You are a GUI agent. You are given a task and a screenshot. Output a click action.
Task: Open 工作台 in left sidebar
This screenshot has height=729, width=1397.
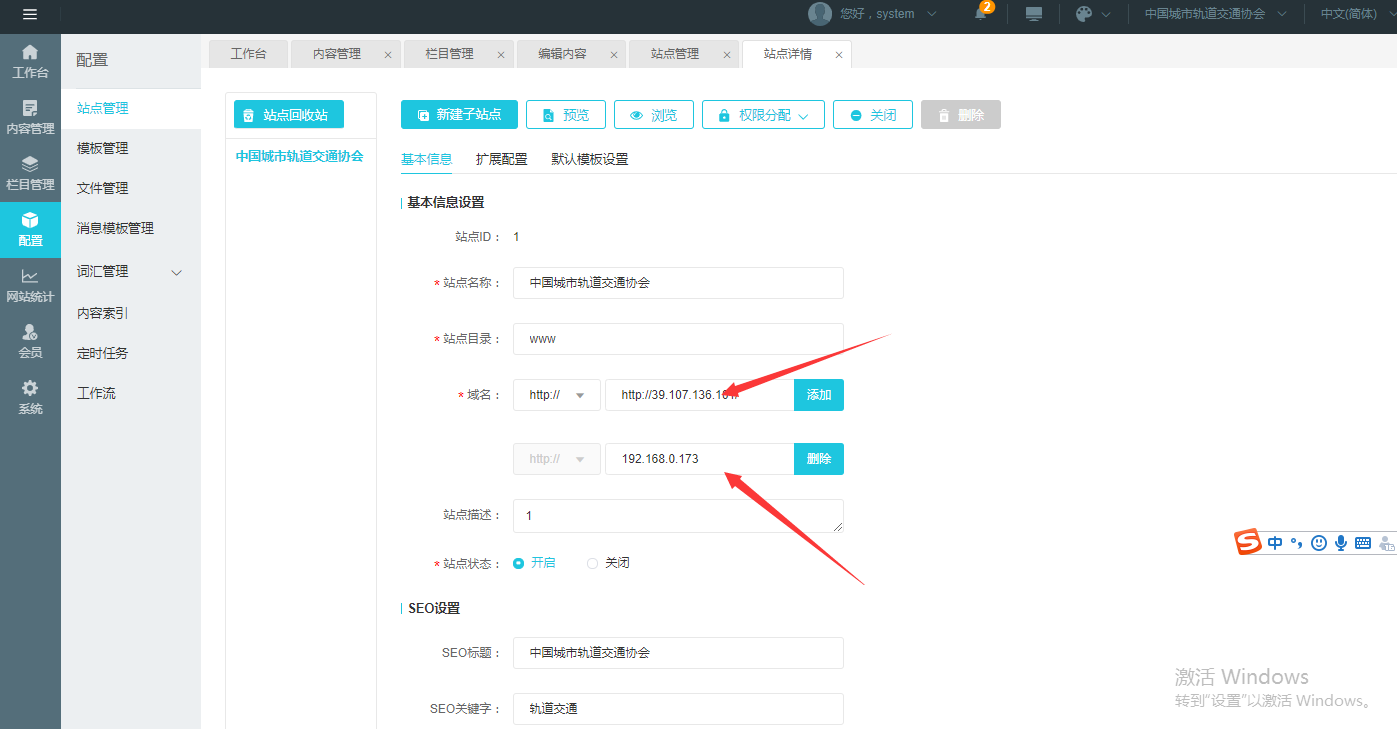tap(30, 61)
